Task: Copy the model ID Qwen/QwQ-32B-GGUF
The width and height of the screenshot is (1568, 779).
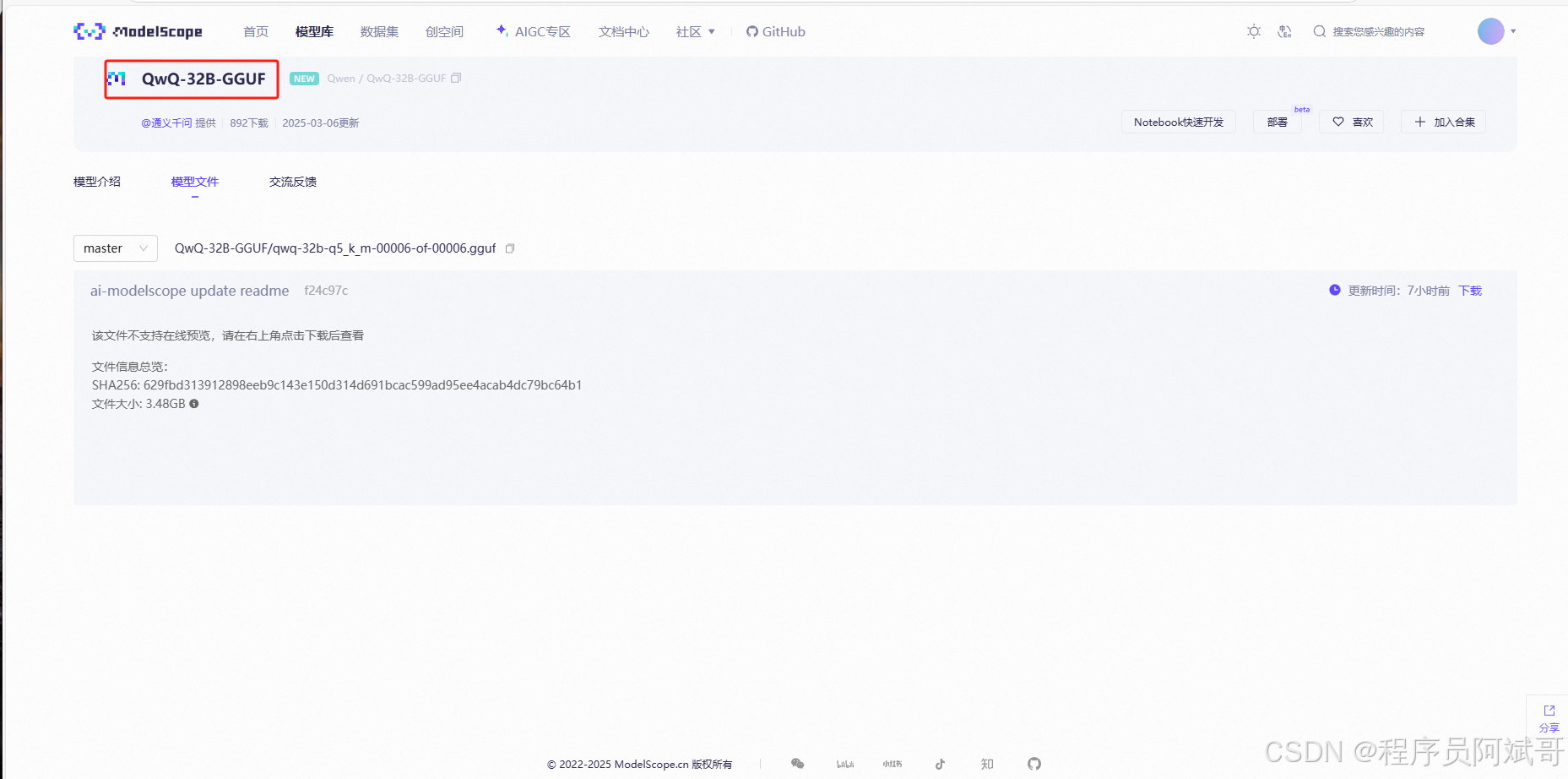Action: 456,78
